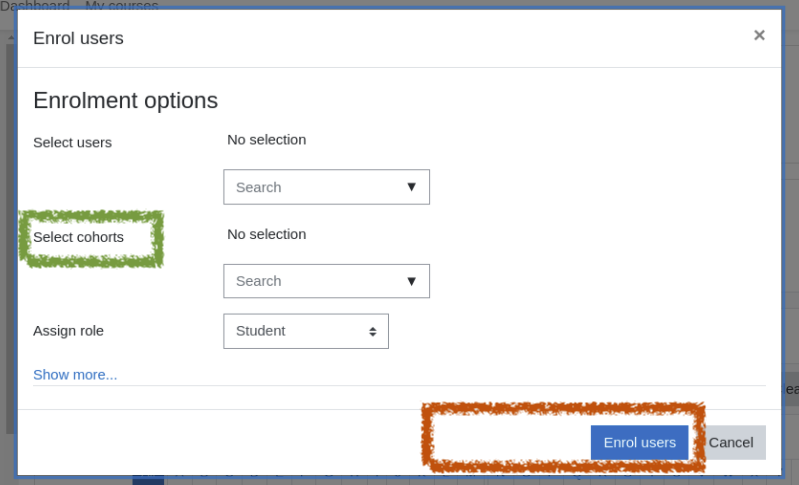Image resolution: width=799 pixels, height=485 pixels.
Task: Click the Enrol users dialog title
Action: tap(78, 38)
